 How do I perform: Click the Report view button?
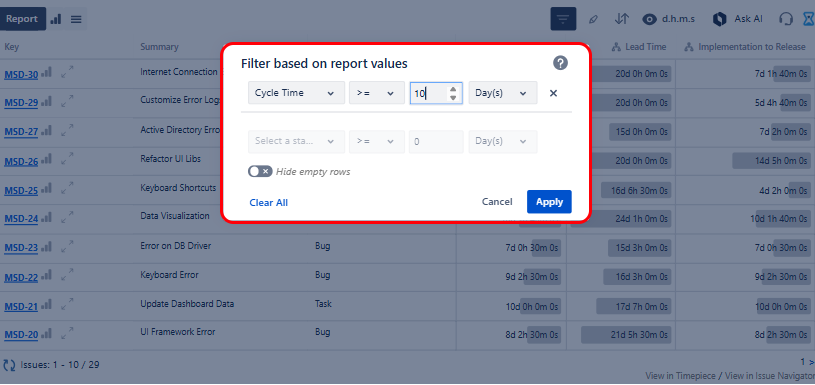[x=22, y=19]
